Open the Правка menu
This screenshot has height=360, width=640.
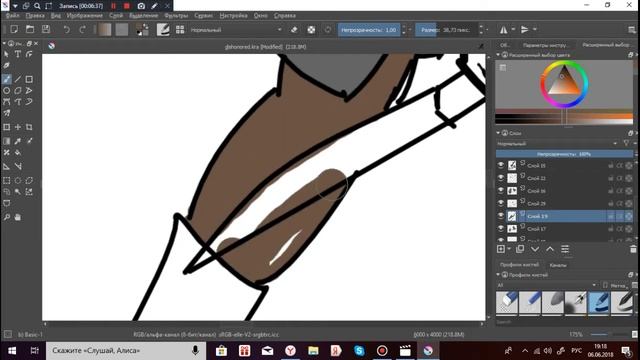[x=35, y=16]
